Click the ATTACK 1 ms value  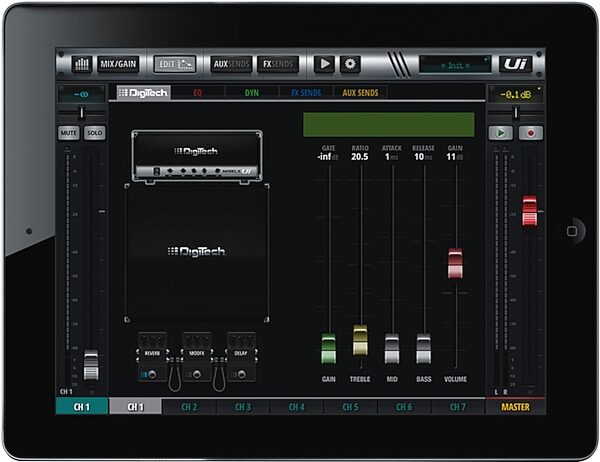[x=391, y=157]
